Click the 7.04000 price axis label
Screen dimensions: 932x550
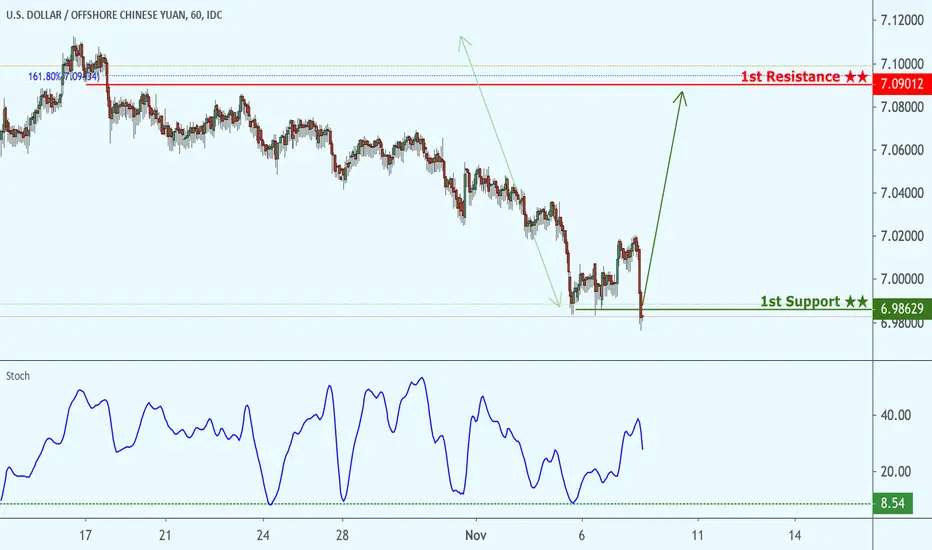[902, 193]
